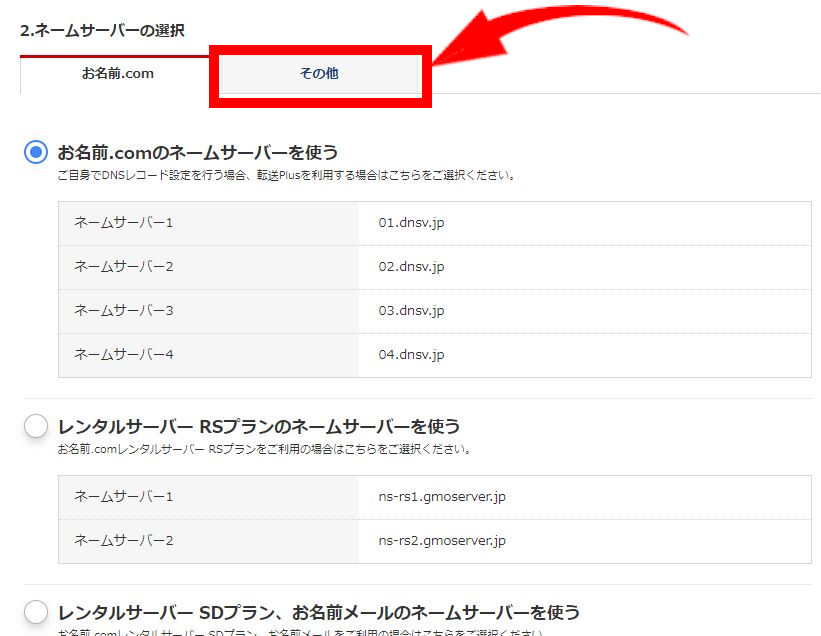This screenshot has width=821, height=636.
Task: Click the 03.dnsv.jp nameserver value
Action: 412,311
